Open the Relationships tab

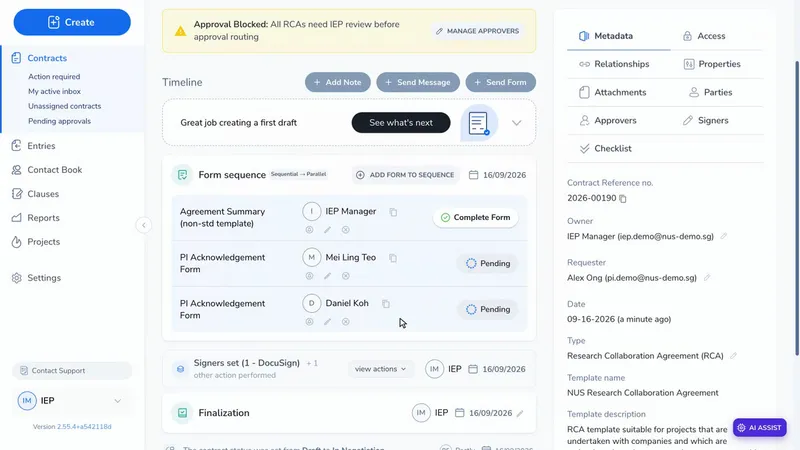click(x=614, y=64)
